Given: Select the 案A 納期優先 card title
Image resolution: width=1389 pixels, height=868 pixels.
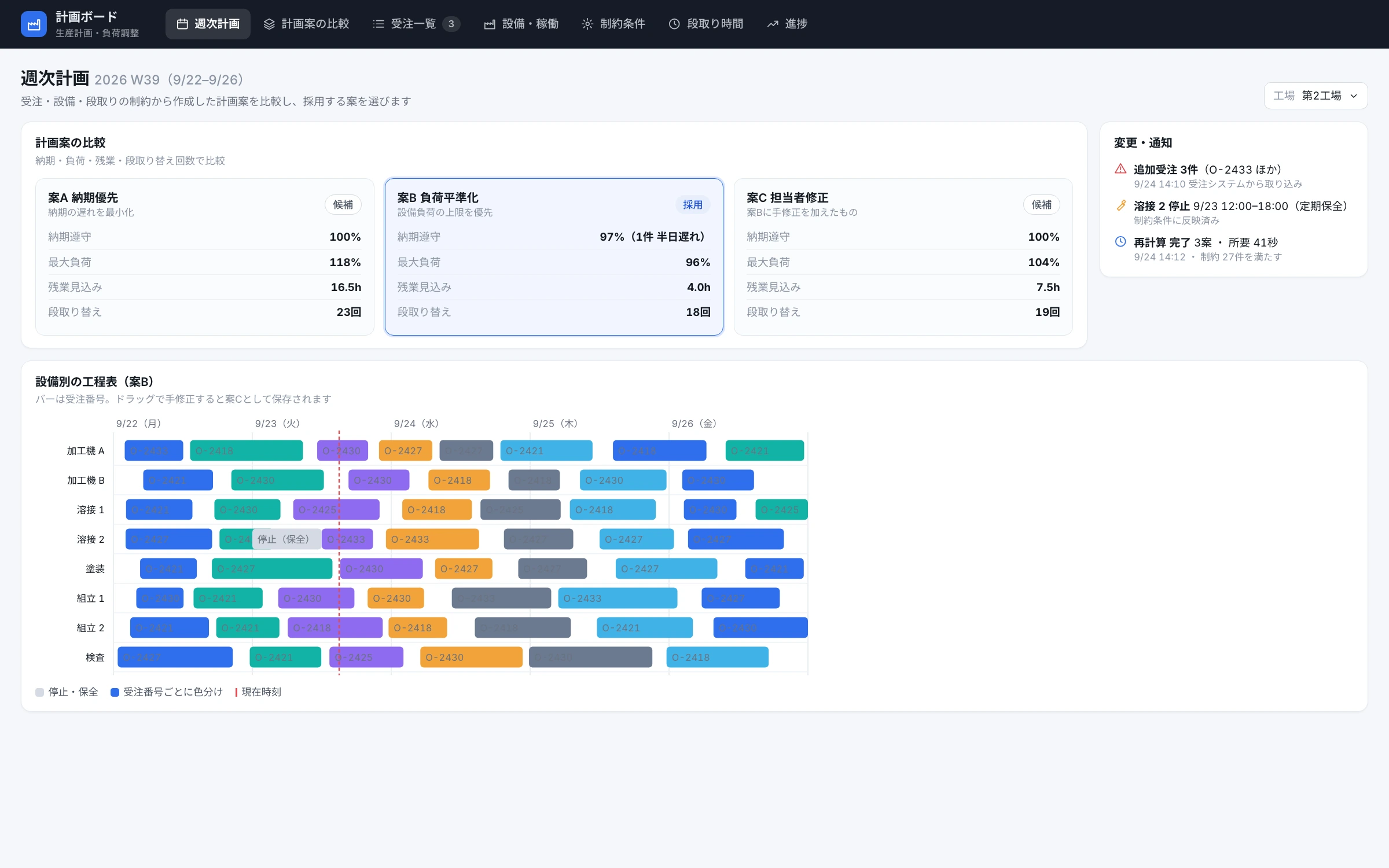Looking at the screenshot, I should (83, 198).
